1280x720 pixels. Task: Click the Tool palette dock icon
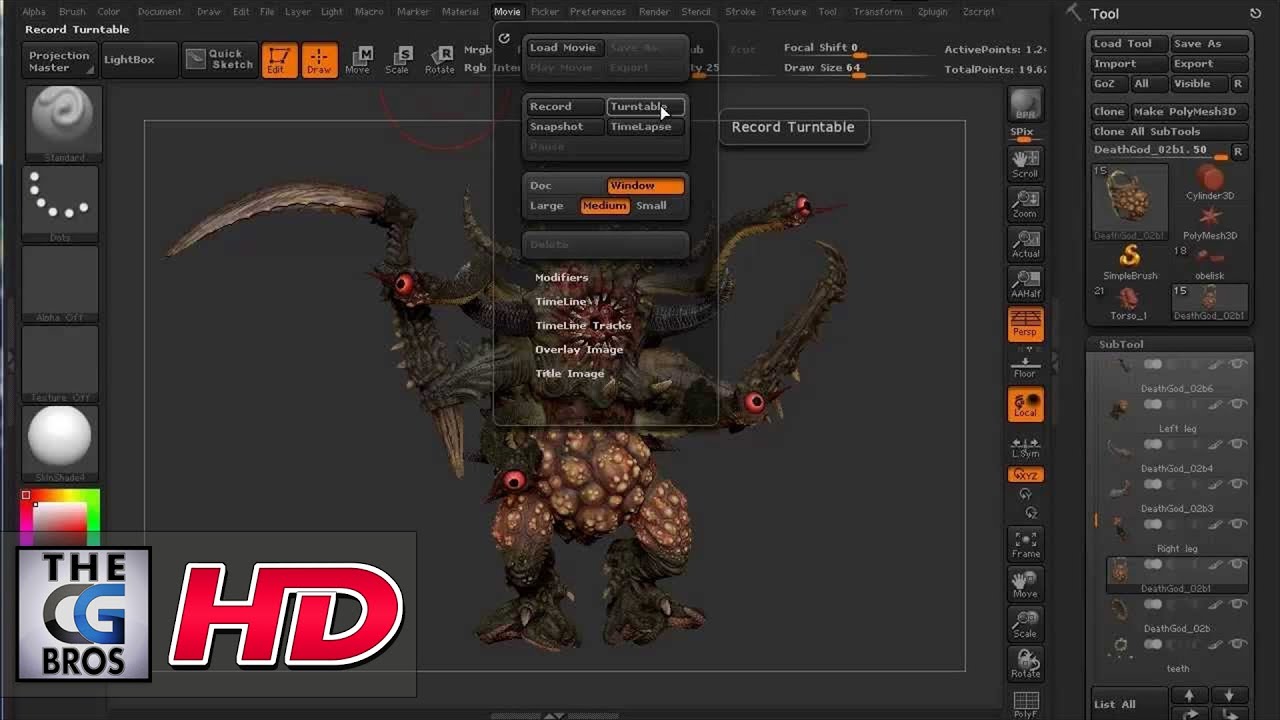coord(1255,13)
